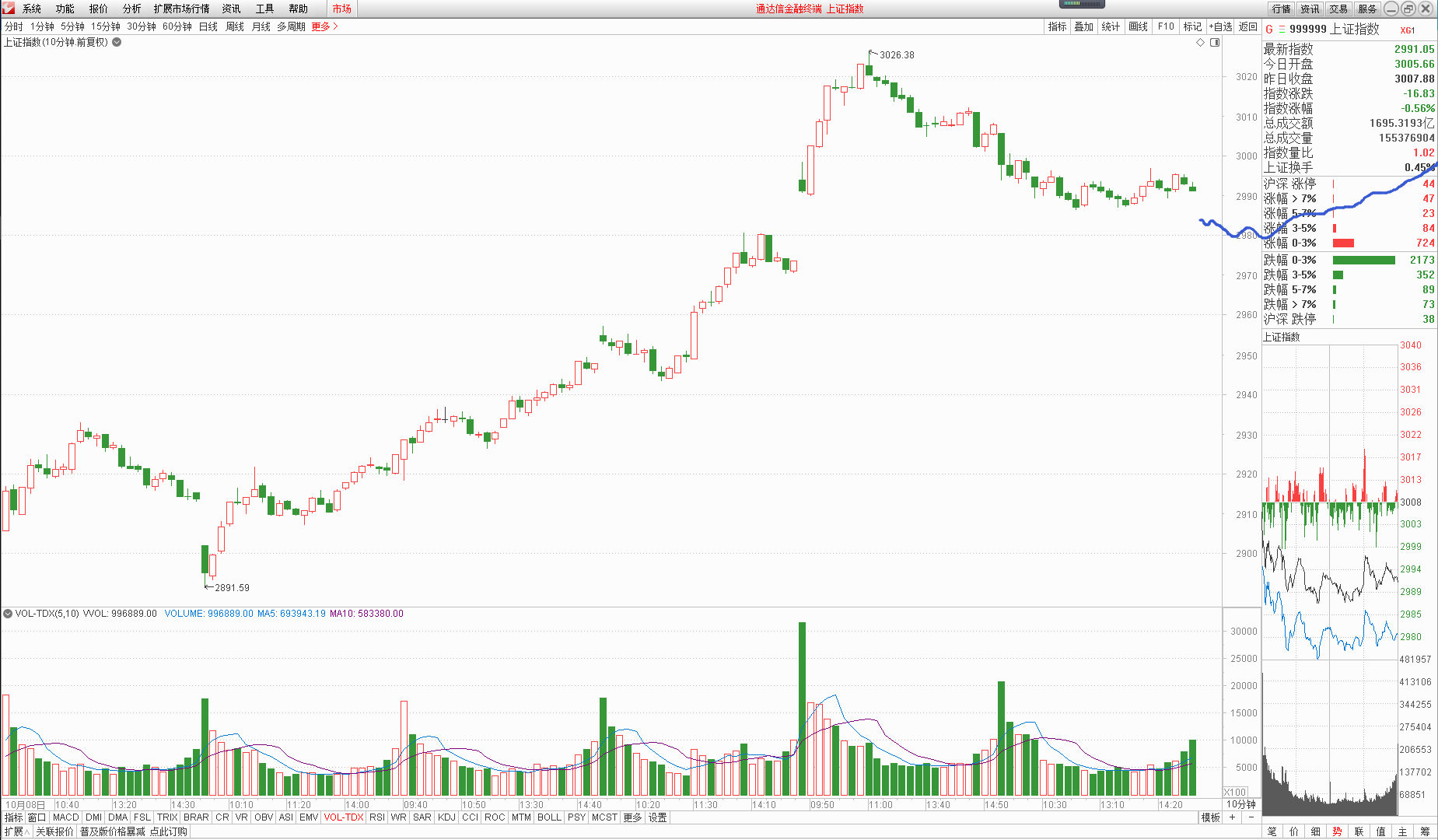Click the minus zoom-out button beside 模板
Screen dimensions: 1438x840
click(1251, 817)
